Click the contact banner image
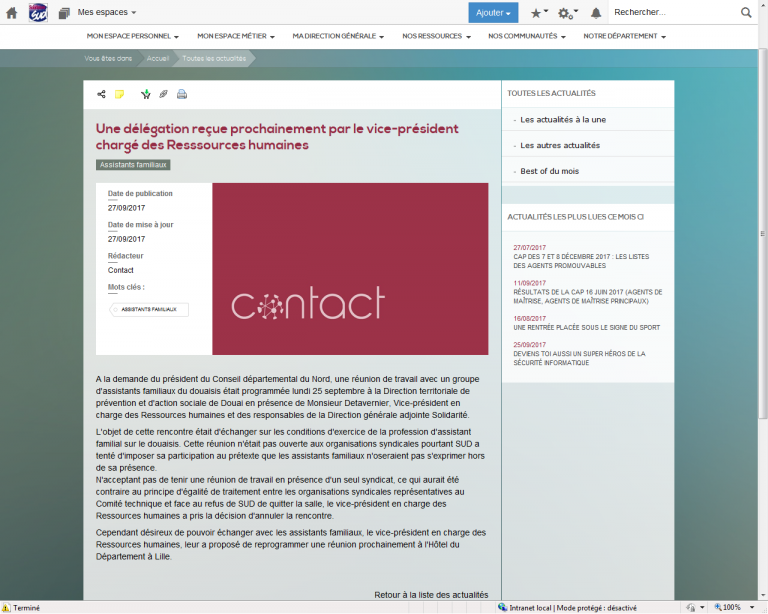This screenshot has height=614, width=768. (350, 269)
